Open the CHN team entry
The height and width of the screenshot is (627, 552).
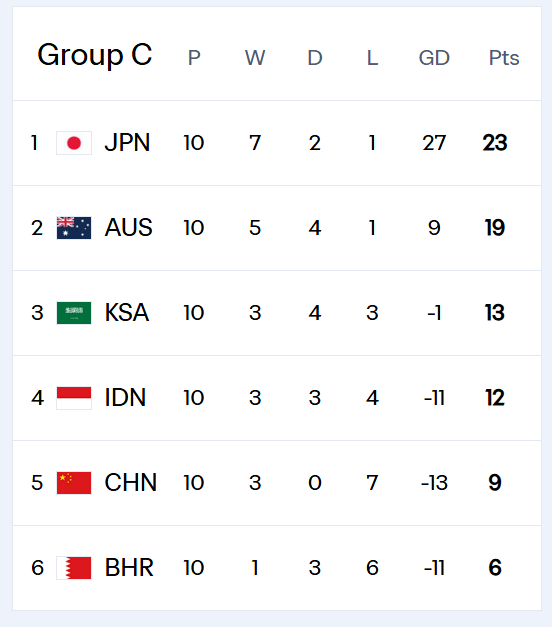tap(130, 483)
